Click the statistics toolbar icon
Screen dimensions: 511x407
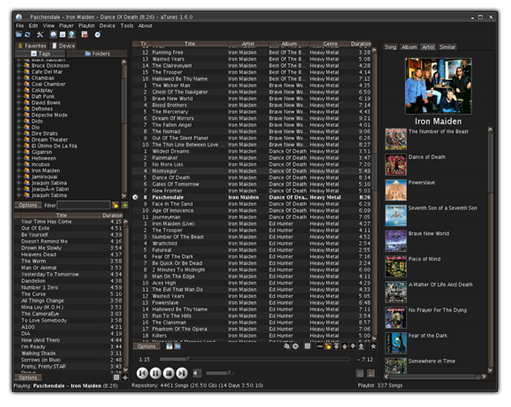(x=84, y=35)
